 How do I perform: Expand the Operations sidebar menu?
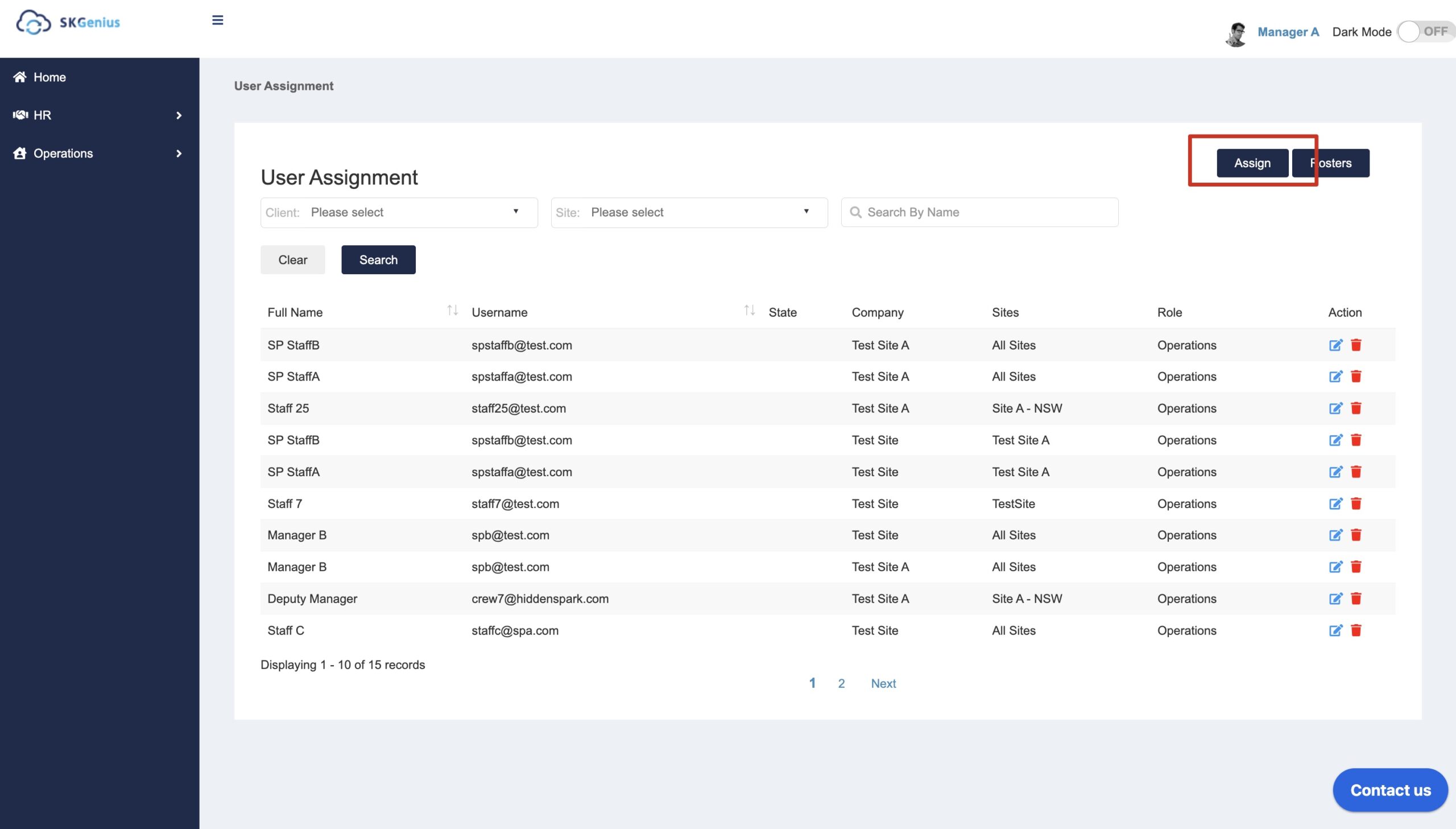[x=100, y=153]
